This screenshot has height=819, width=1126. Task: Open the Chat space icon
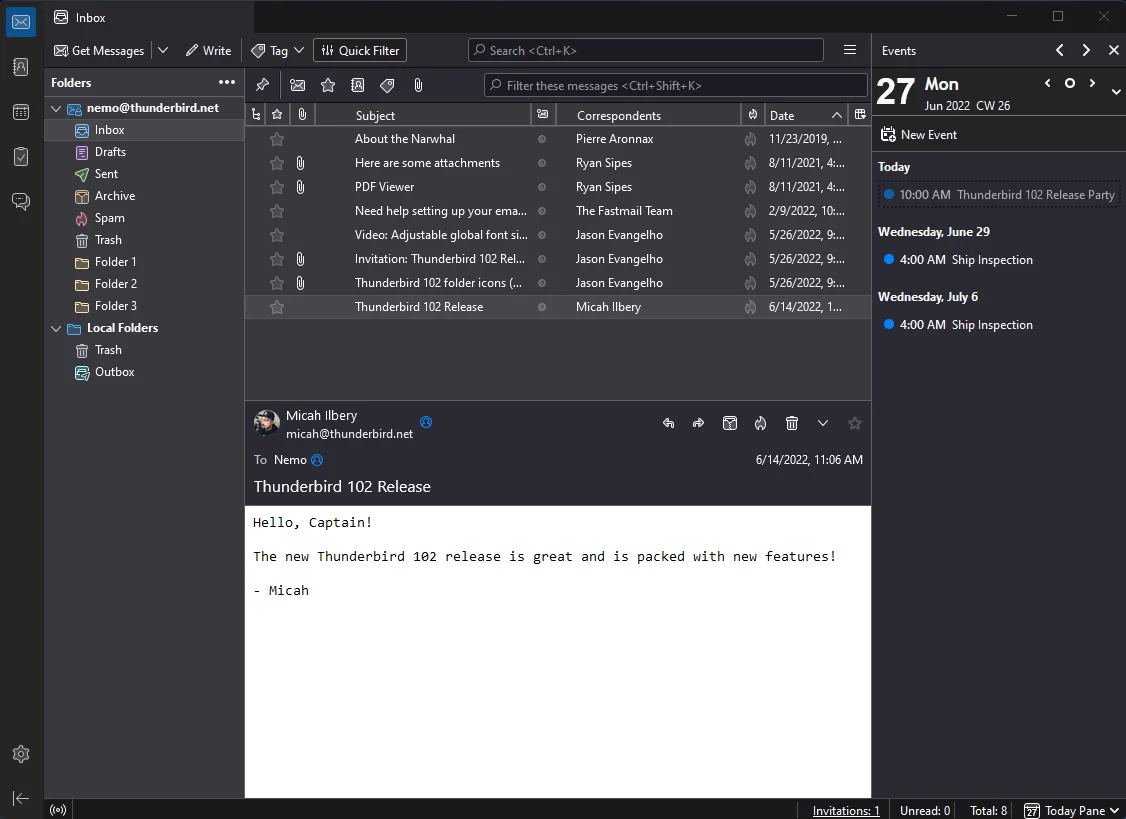pos(21,201)
